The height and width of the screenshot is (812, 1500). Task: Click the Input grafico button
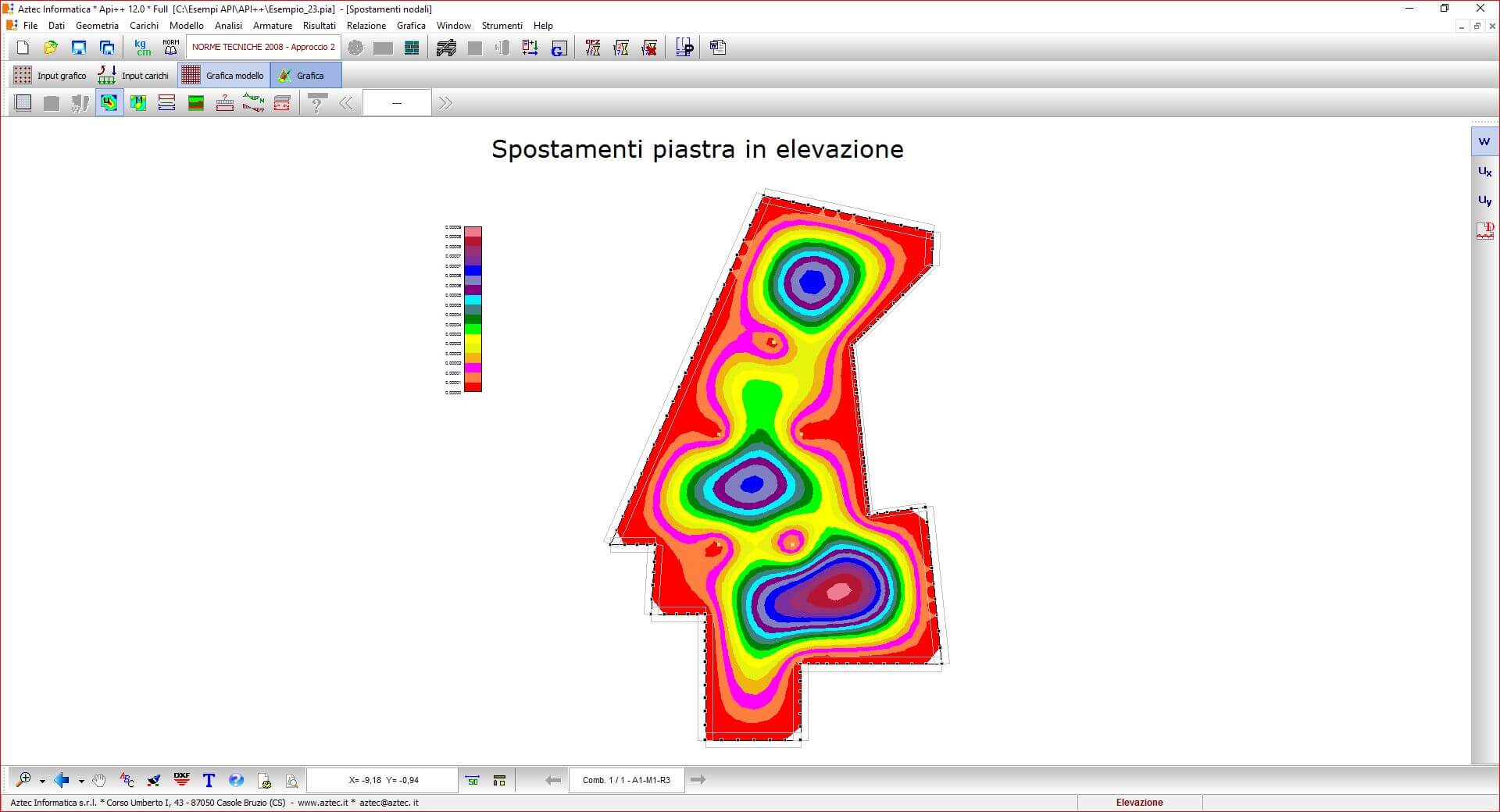tap(51, 76)
